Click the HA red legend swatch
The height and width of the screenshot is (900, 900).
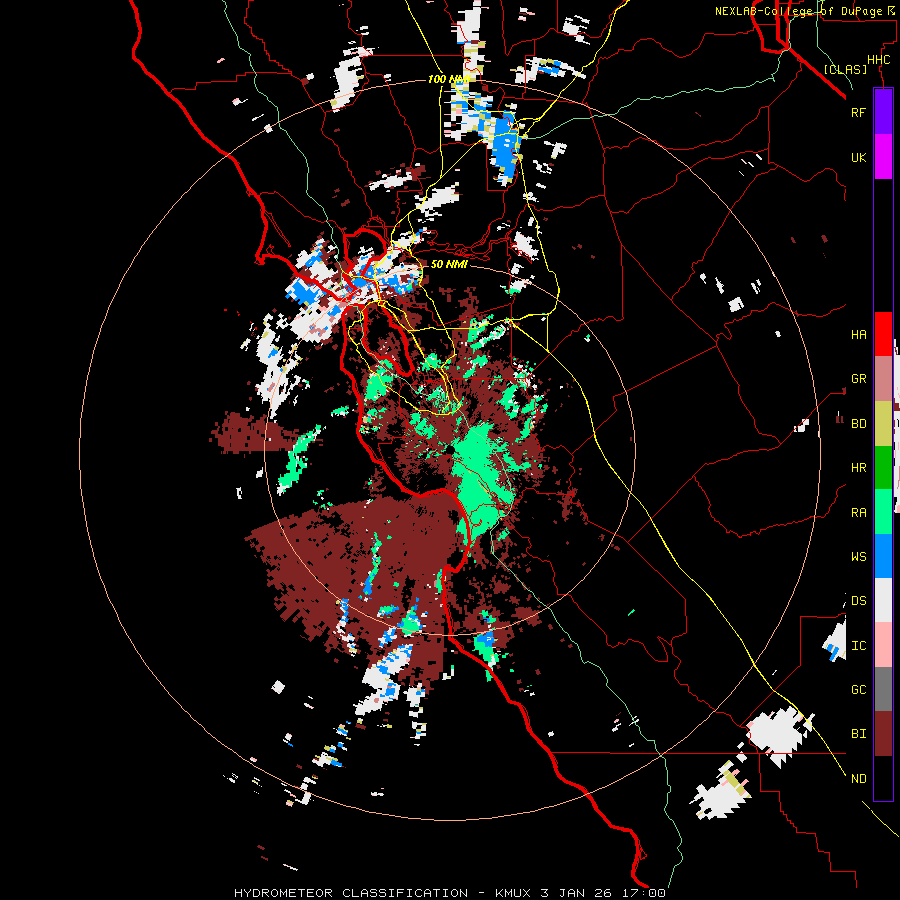pyautogui.click(x=883, y=334)
